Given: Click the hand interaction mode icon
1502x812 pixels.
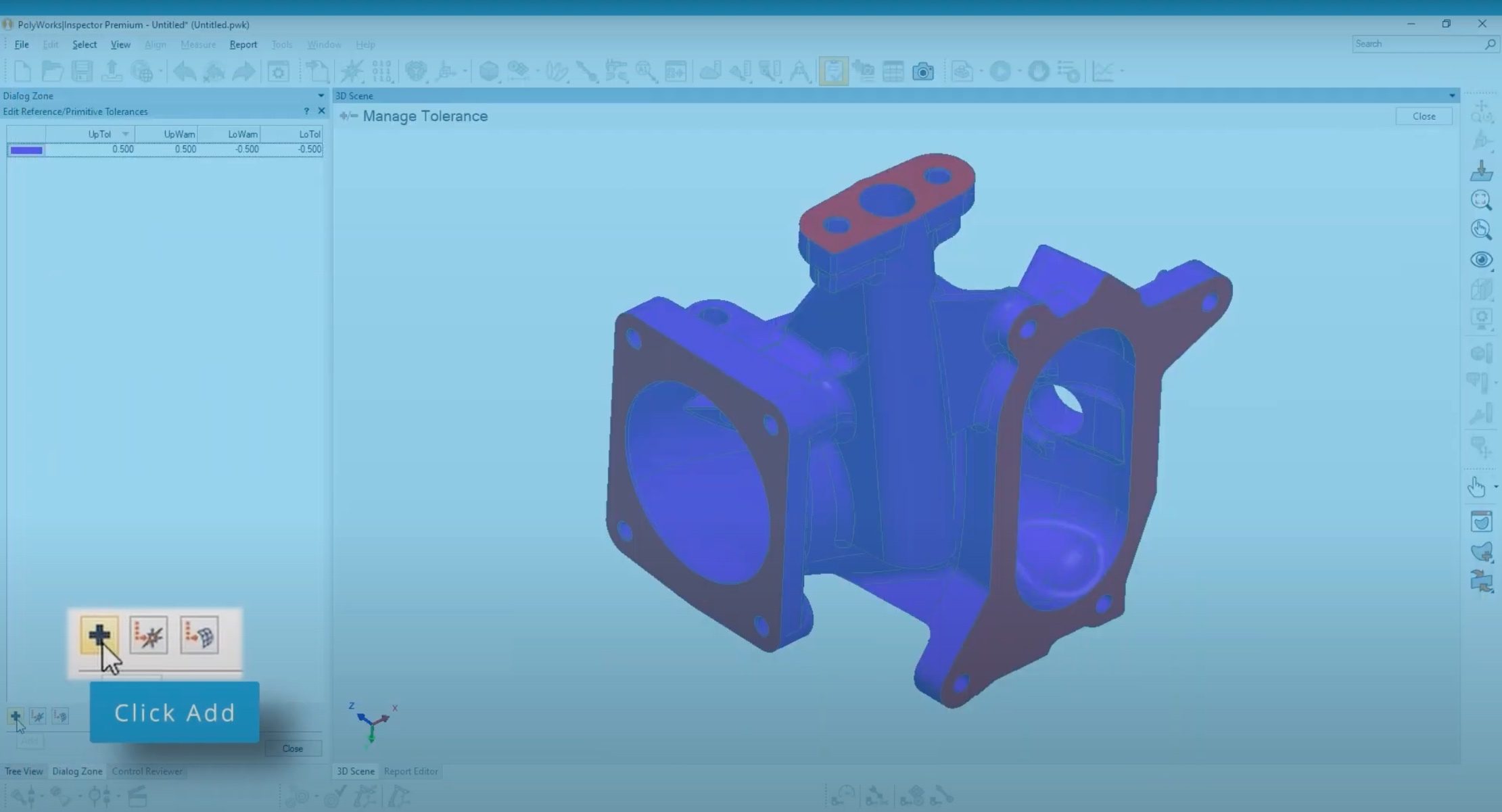Looking at the screenshot, I should pyautogui.click(x=1476, y=487).
